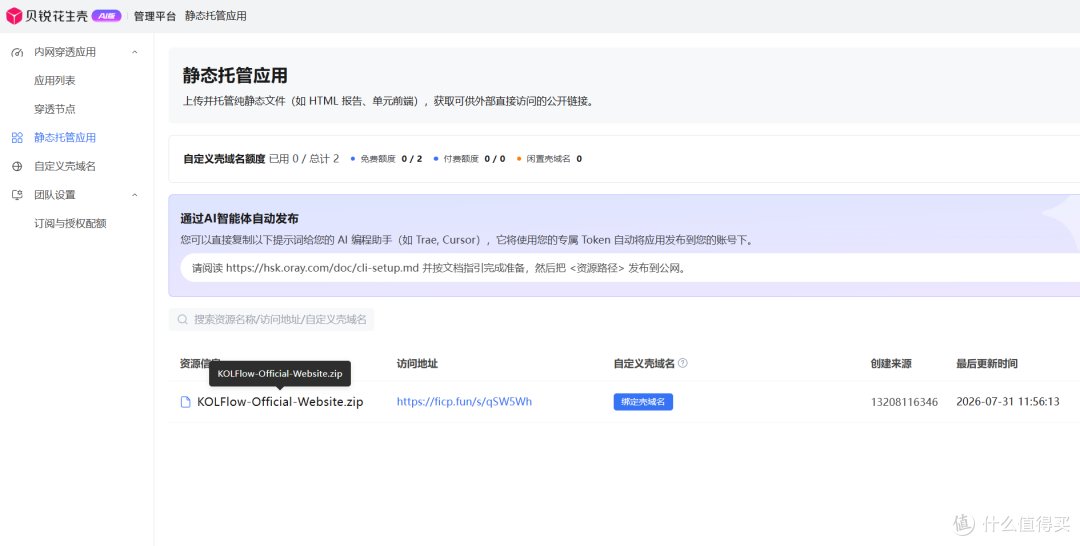The height and width of the screenshot is (546, 1080).
Task: Click the 通过AI智能体自动发布 heading
Action: point(240,219)
